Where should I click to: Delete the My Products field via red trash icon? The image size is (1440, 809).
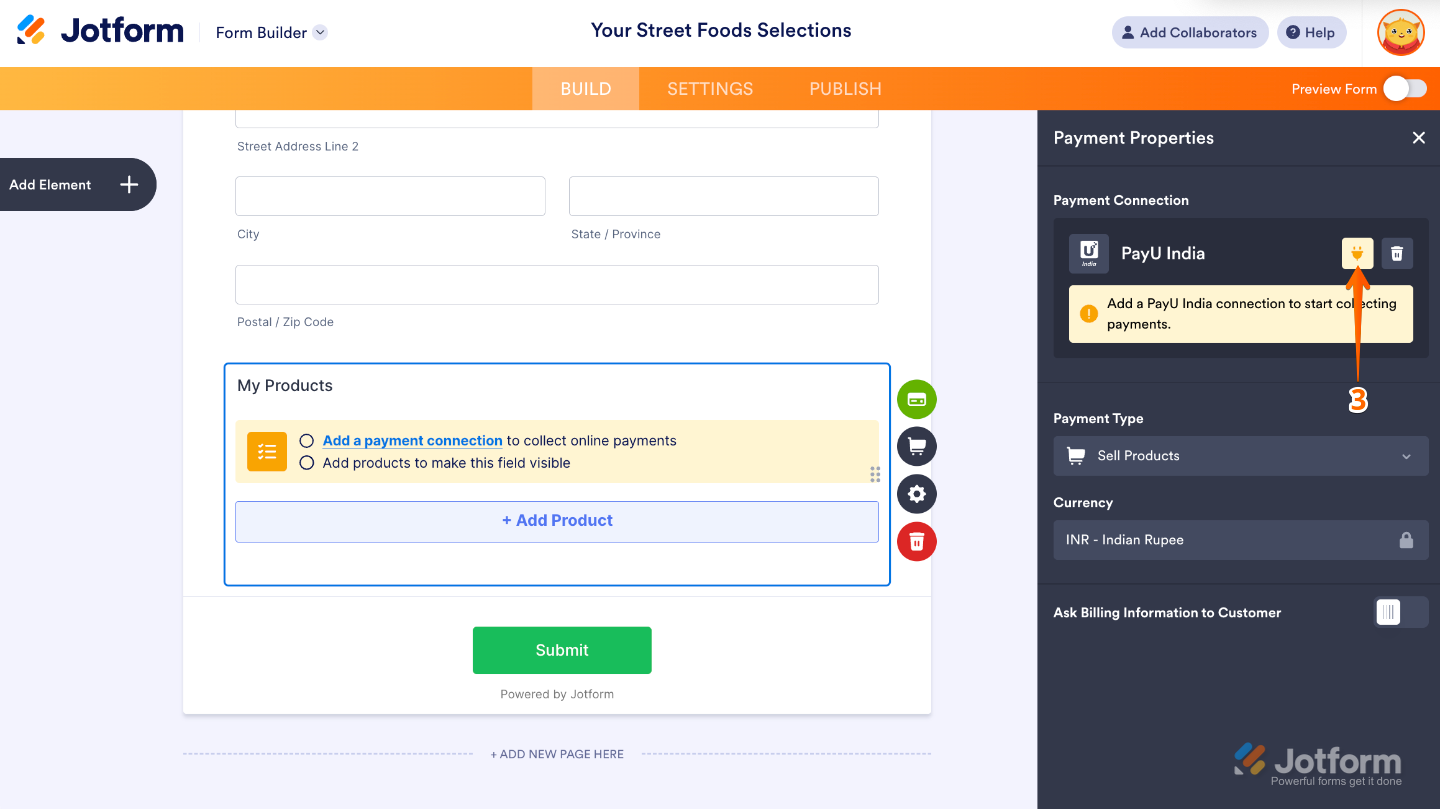click(916, 541)
